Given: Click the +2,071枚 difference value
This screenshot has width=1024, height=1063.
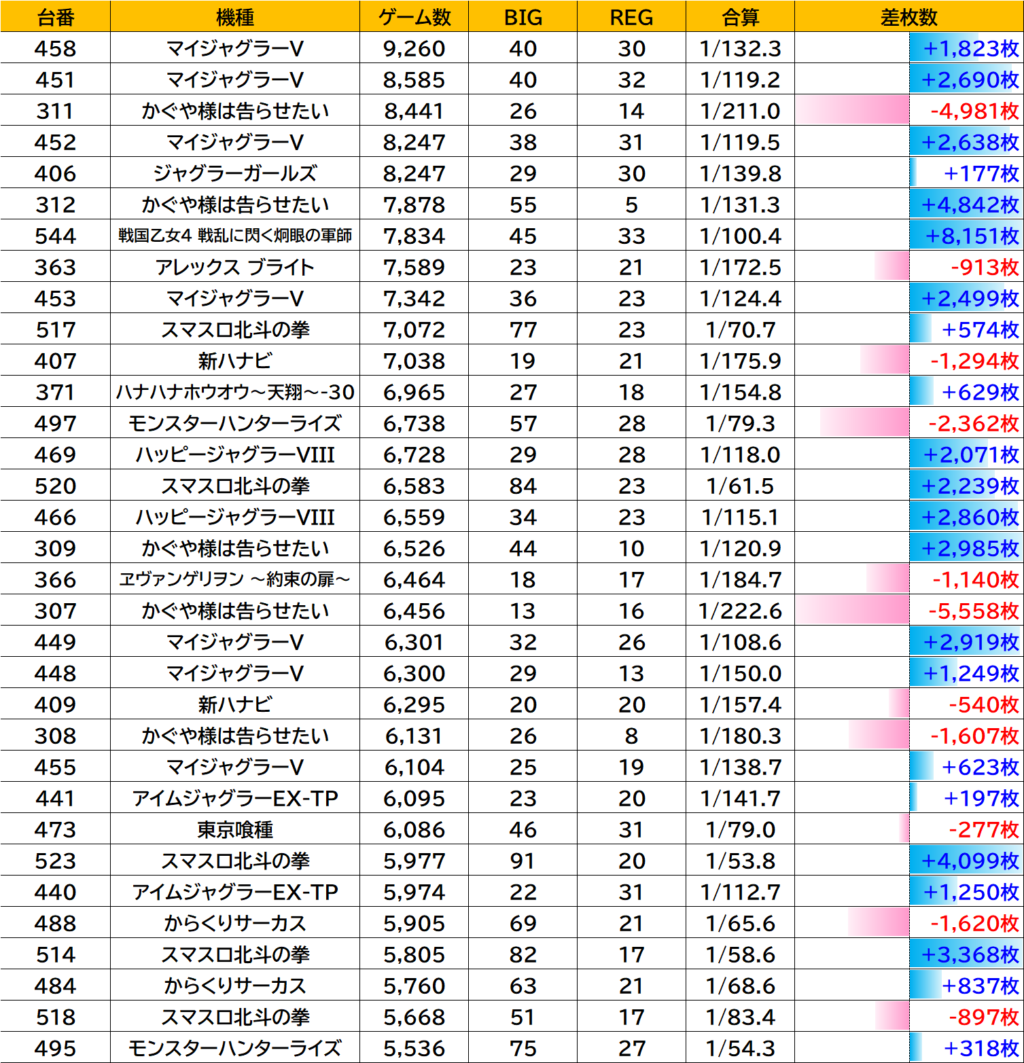Looking at the screenshot, I should pos(970,454).
